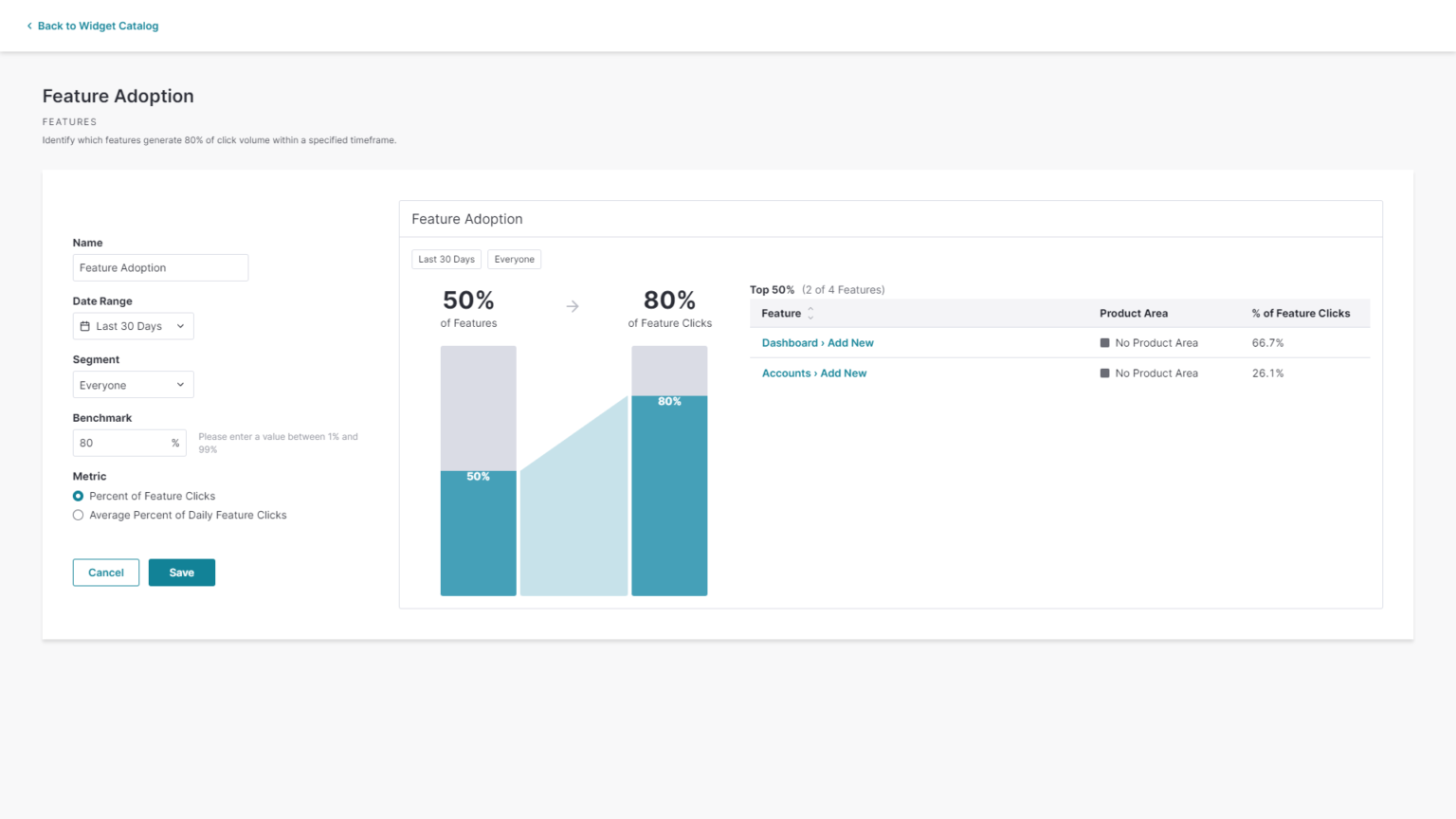Click the percent symbol in the Benchmark field
This screenshot has width=1456, height=819.
(x=175, y=443)
